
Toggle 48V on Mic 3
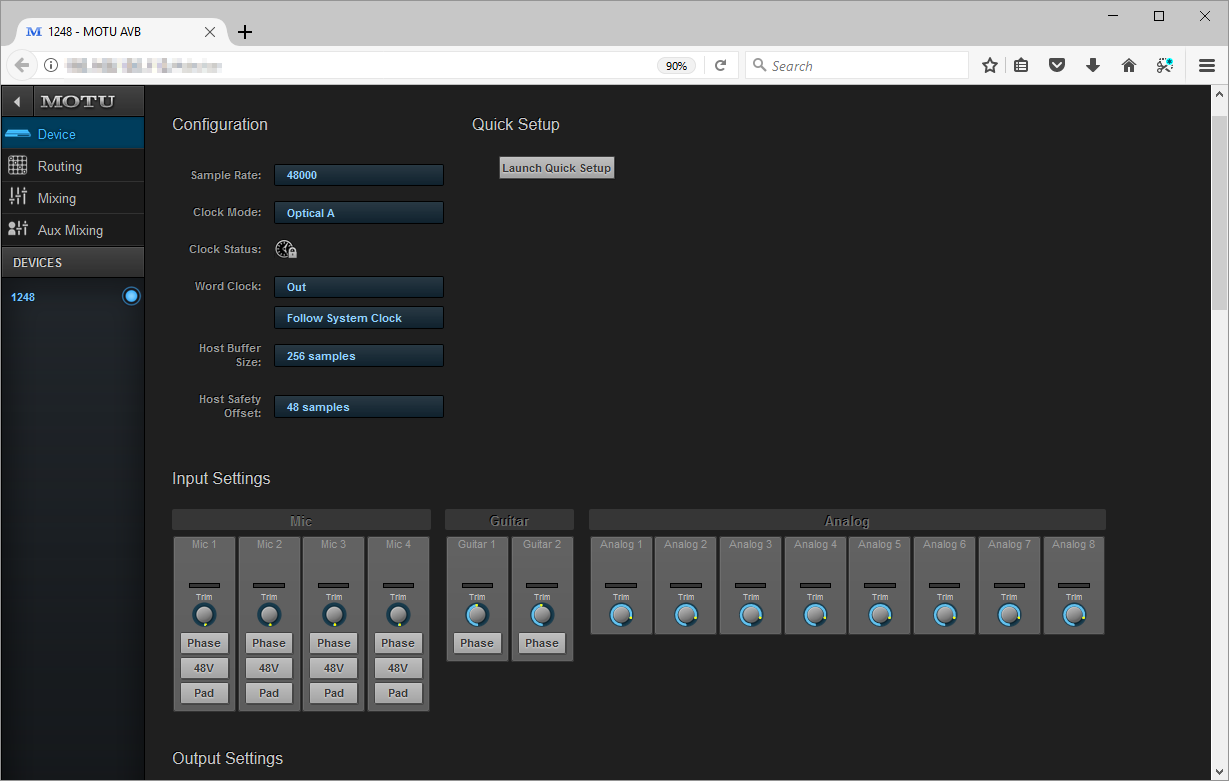point(334,668)
